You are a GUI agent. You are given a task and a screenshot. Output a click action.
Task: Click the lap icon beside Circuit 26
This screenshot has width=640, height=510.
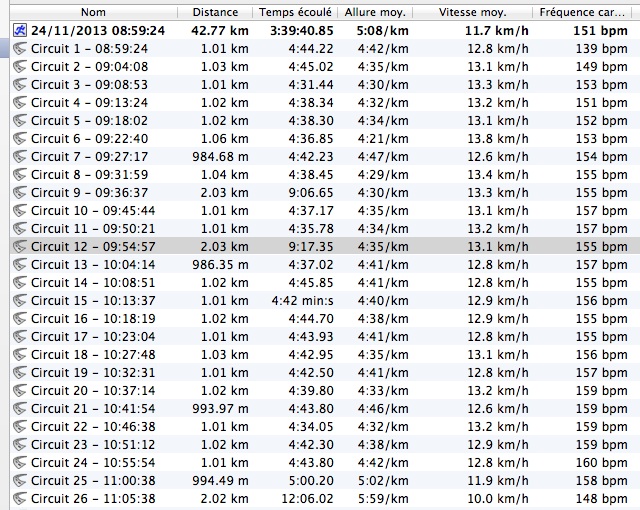tap(20, 499)
